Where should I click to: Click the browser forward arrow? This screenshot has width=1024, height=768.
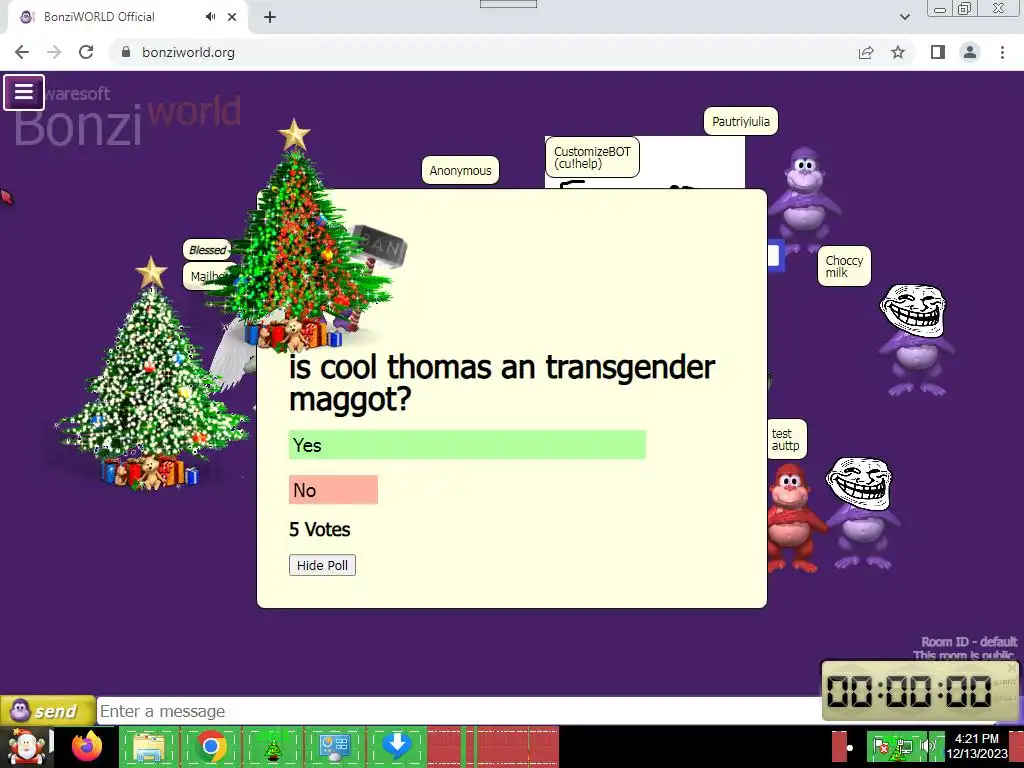pos(54,52)
